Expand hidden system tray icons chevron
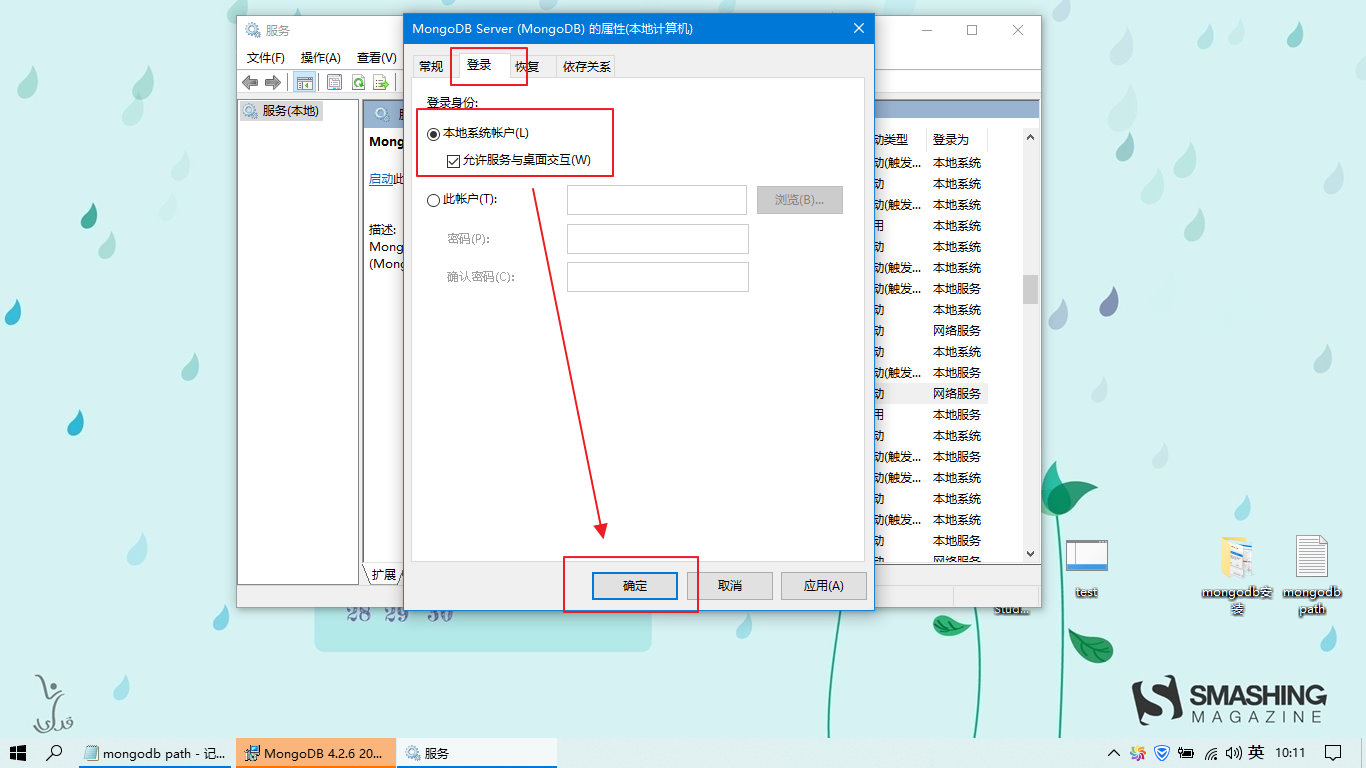This screenshot has width=1366, height=768. tap(1114, 753)
